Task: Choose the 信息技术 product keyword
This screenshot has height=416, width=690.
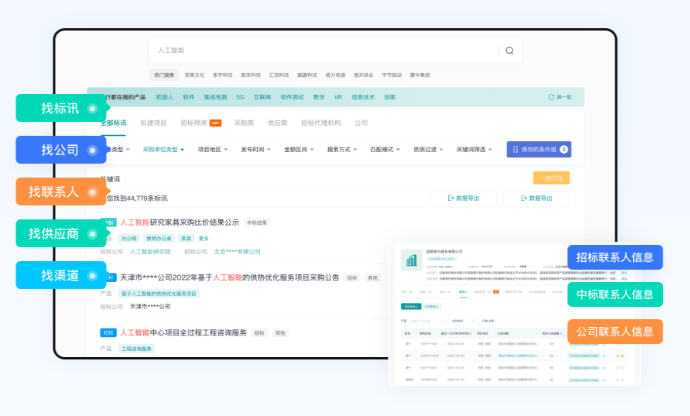Action: pyautogui.click(x=363, y=97)
